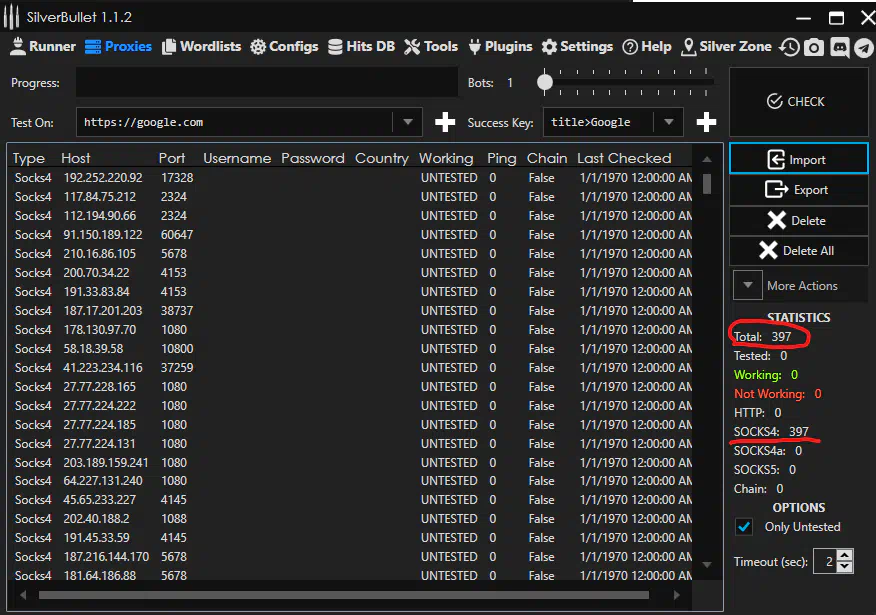This screenshot has height=615, width=876.
Task: Select proxy row 117.84.75.212
Action: pos(352,197)
